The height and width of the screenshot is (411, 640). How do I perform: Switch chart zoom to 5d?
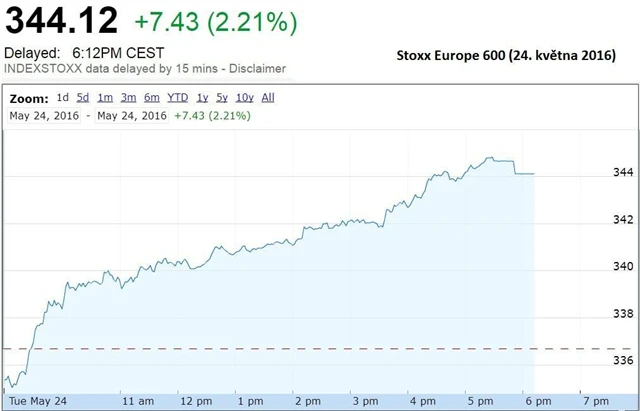click(83, 98)
